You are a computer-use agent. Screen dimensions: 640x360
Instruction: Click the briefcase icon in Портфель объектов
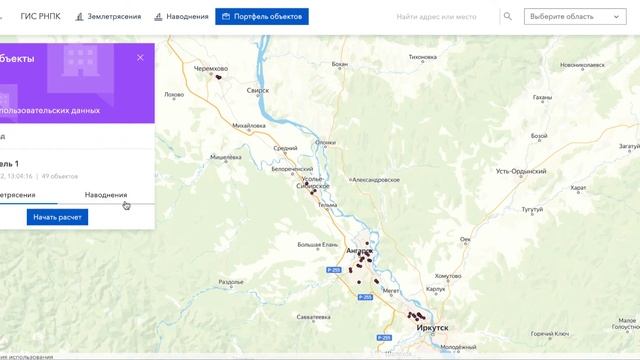pyautogui.click(x=226, y=17)
